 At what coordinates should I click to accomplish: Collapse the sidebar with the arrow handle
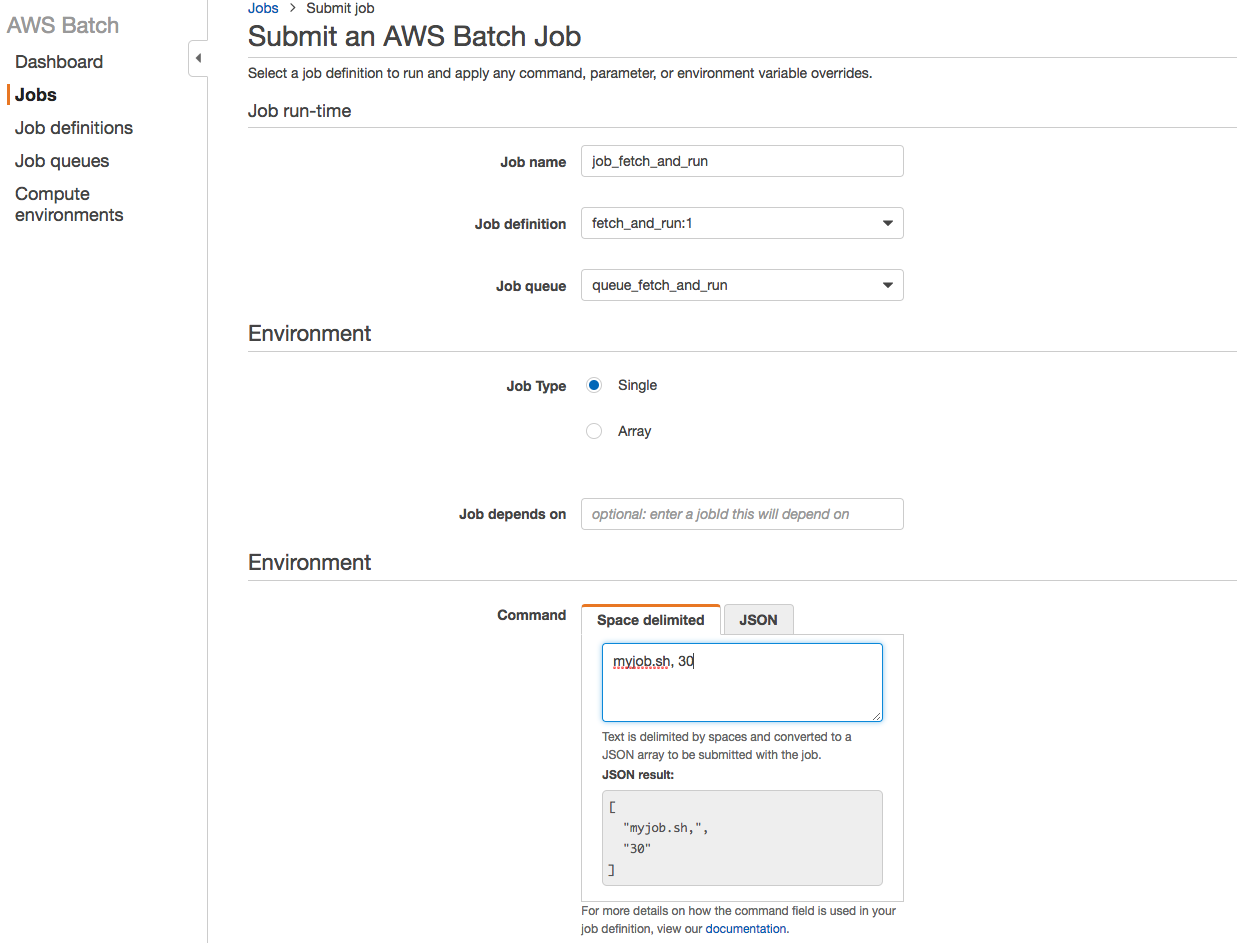coord(198,59)
